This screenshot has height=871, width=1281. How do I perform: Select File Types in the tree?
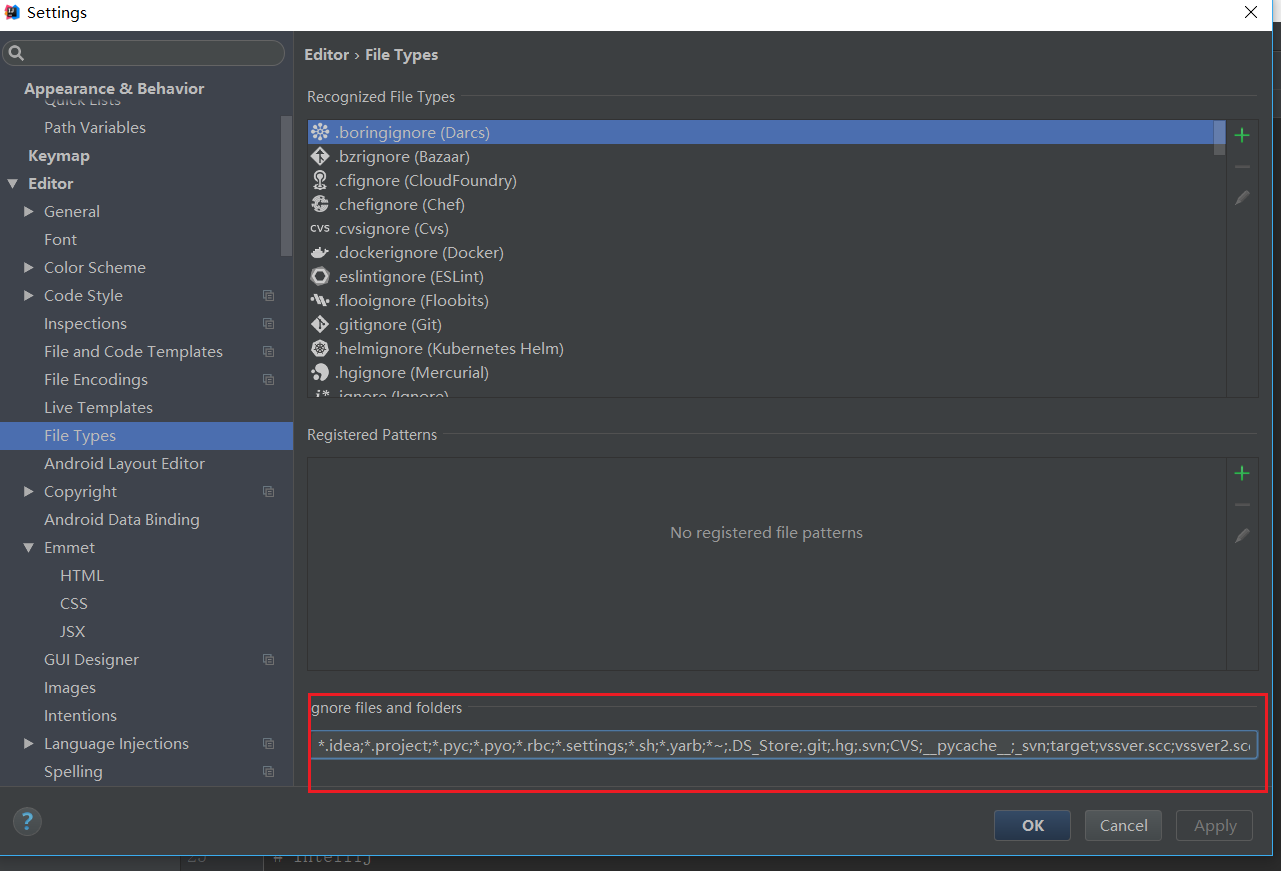click(146, 436)
